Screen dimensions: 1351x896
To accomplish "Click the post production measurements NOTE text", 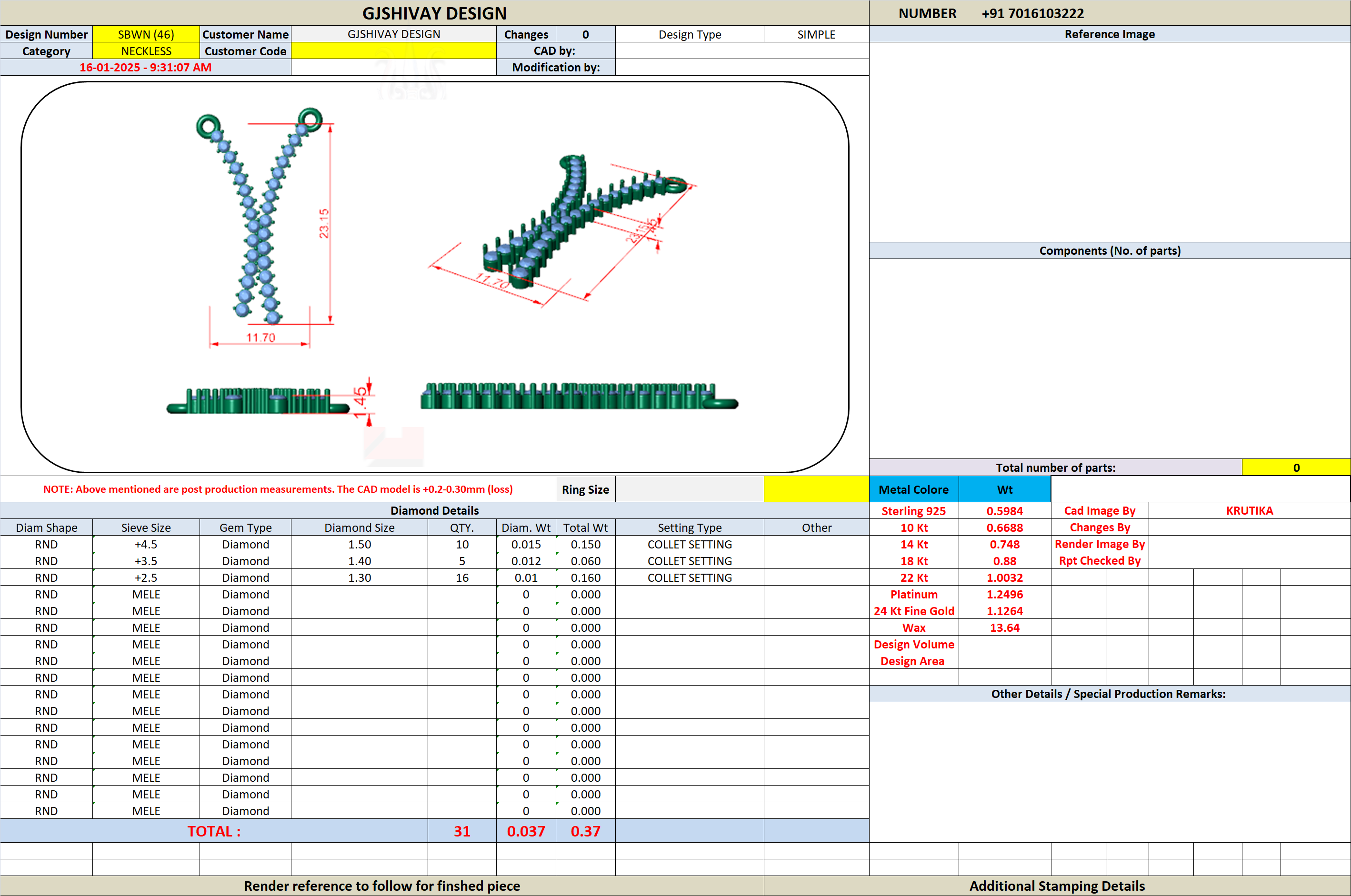I will [x=278, y=489].
